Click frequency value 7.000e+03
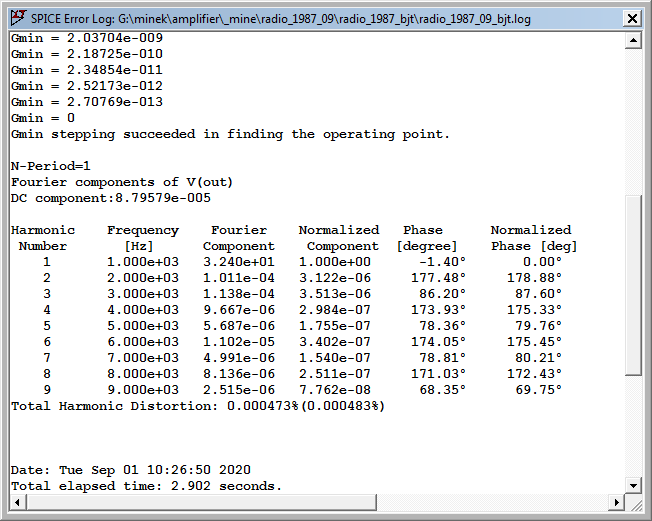 [143, 358]
